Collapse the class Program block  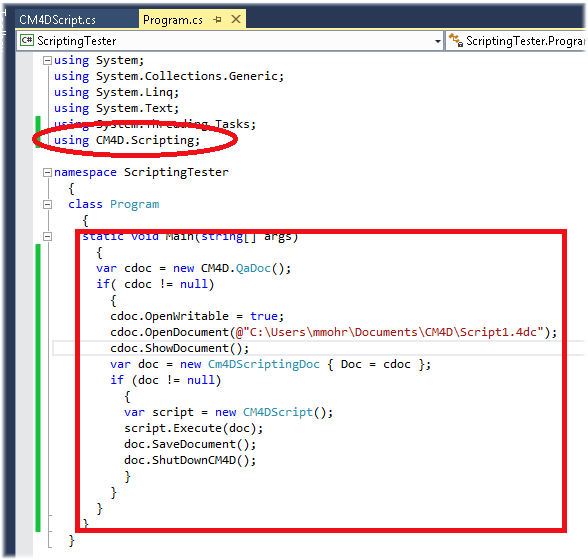pos(47,204)
